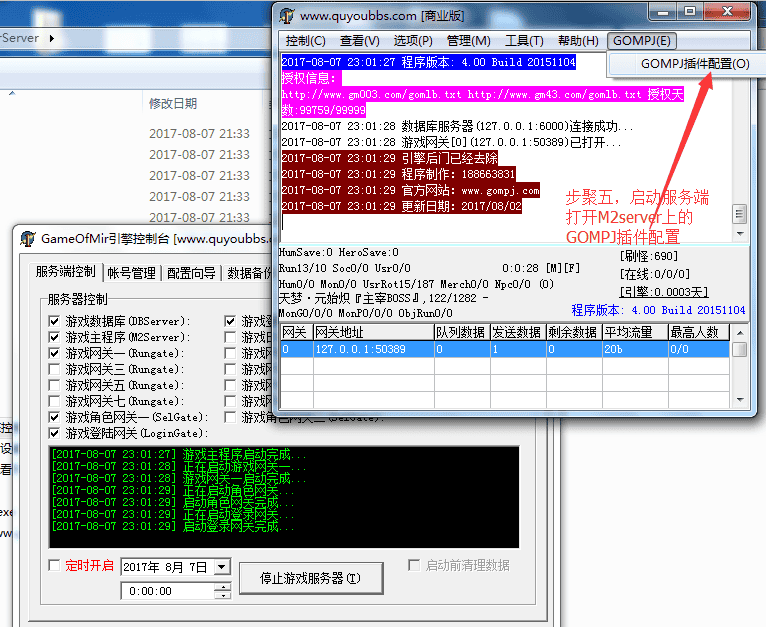
Task: Toggle 游戏主程序 (M2Server) checkbox
Action: click(54, 338)
